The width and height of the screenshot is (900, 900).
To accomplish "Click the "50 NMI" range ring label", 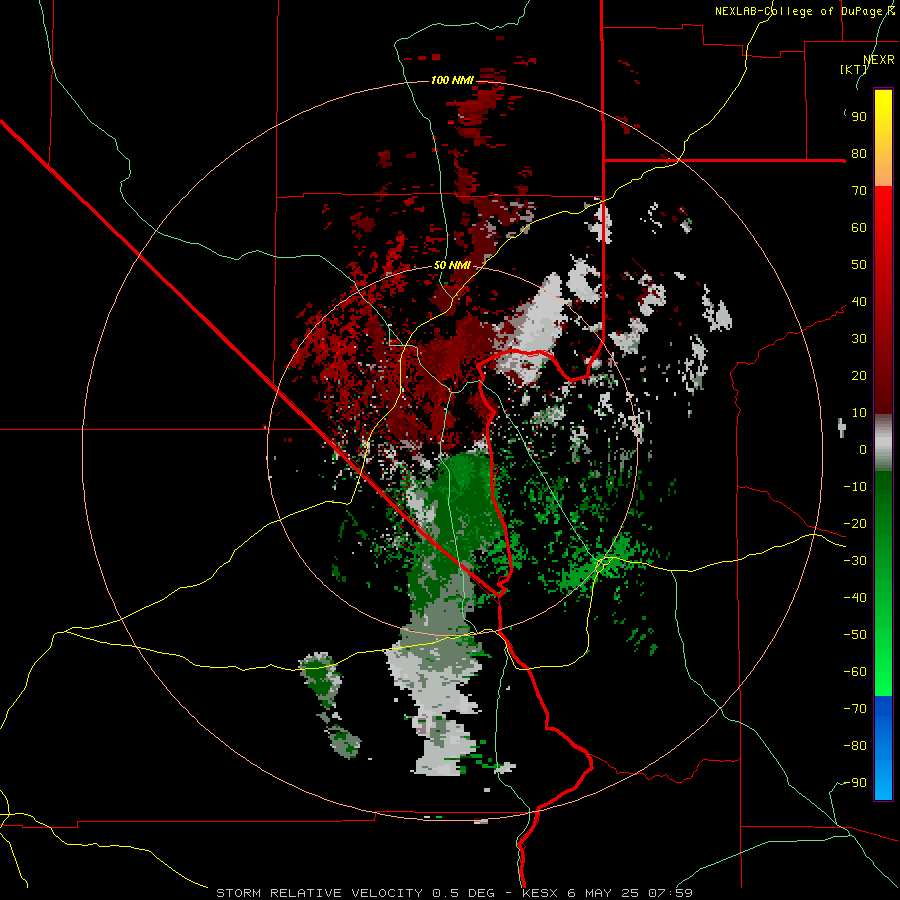I will (452, 265).
